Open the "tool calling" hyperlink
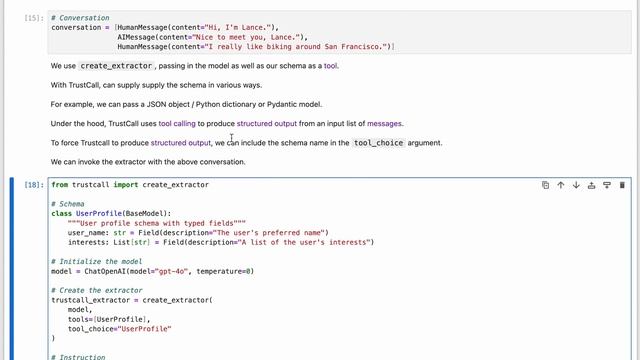 coord(177,123)
